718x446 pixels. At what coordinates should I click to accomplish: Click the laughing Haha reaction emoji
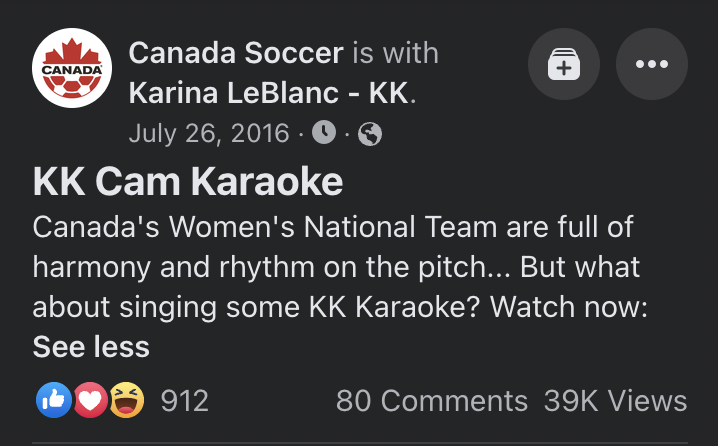(x=129, y=401)
